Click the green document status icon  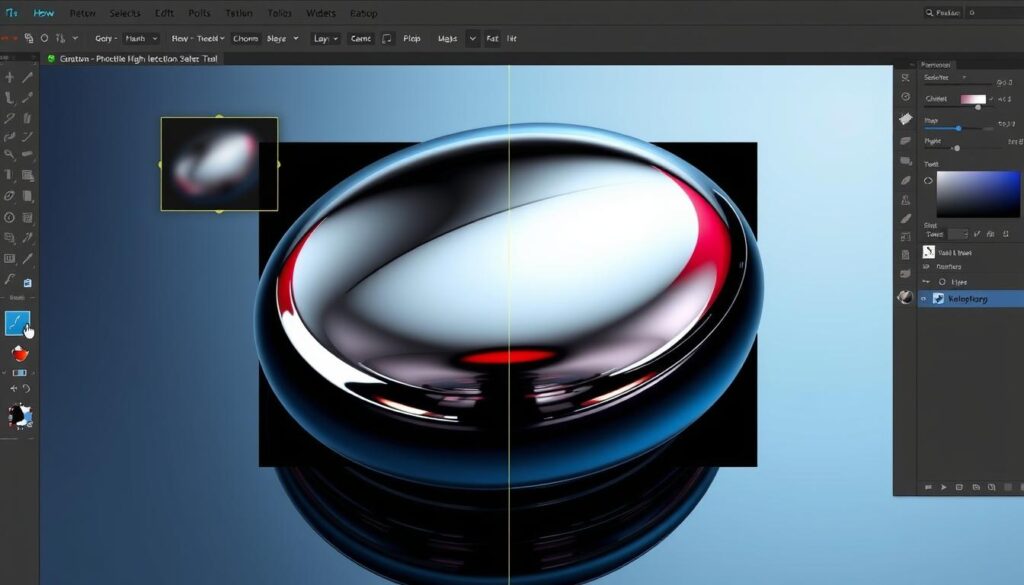pos(51,59)
